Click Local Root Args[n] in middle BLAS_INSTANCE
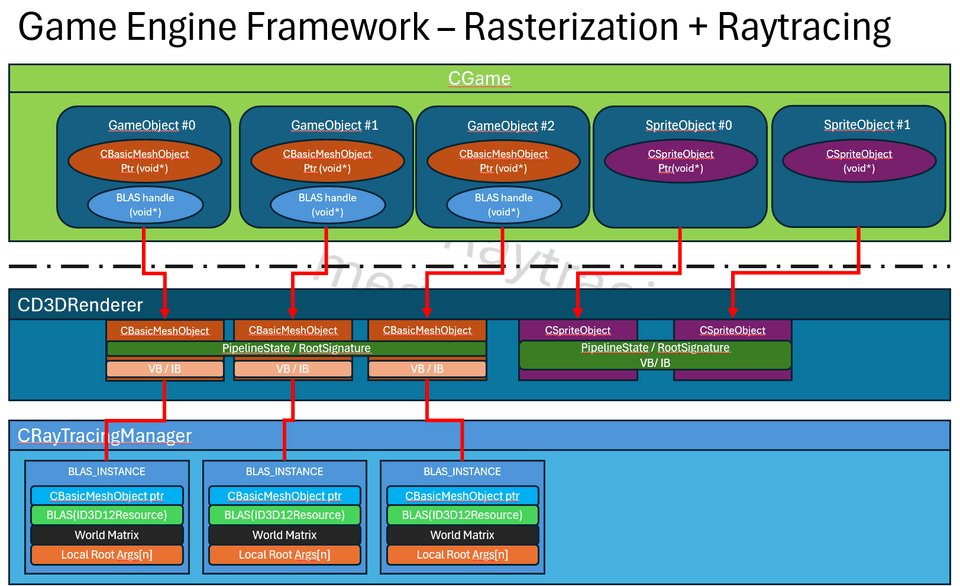Screen dimensions: 960x586 point(285,555)
